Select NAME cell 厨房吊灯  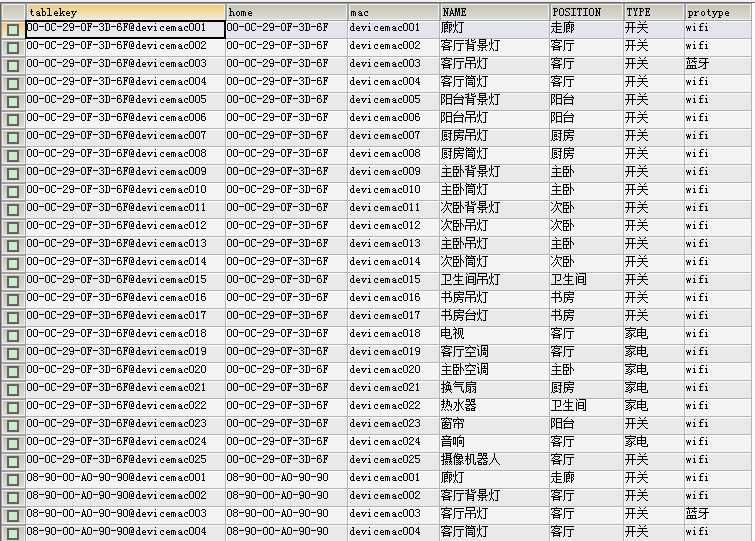coord(494,136)
